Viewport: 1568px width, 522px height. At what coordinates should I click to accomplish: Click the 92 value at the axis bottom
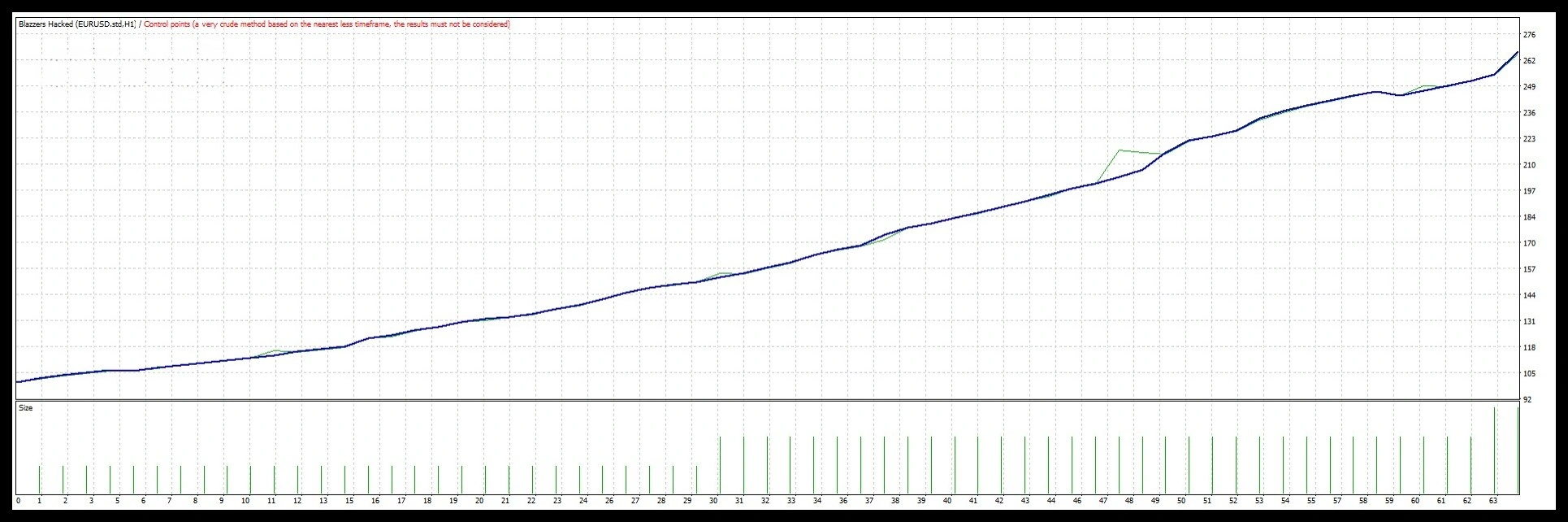point(1527,400)
